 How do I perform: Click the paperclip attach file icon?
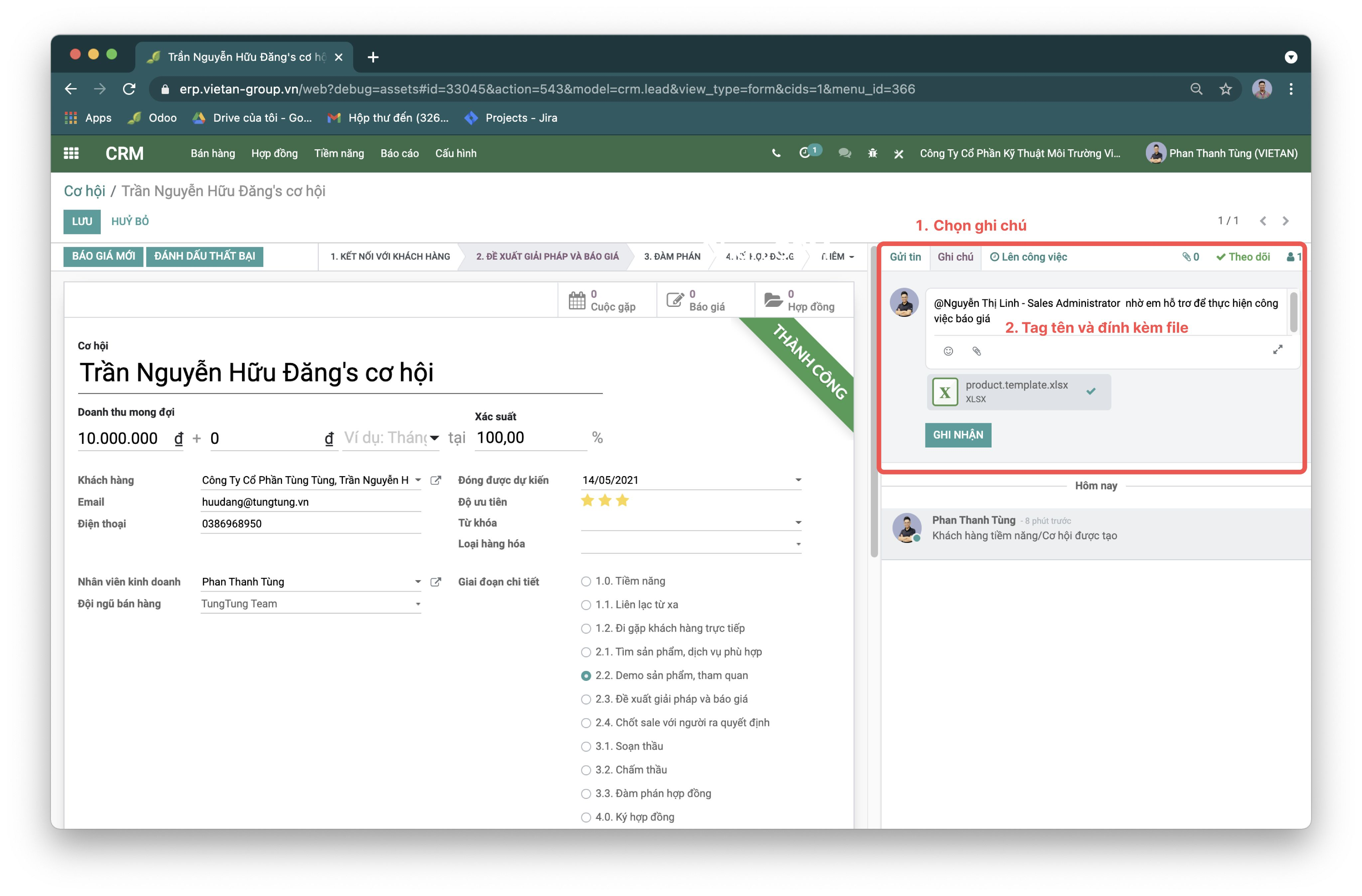pos(977,351)
